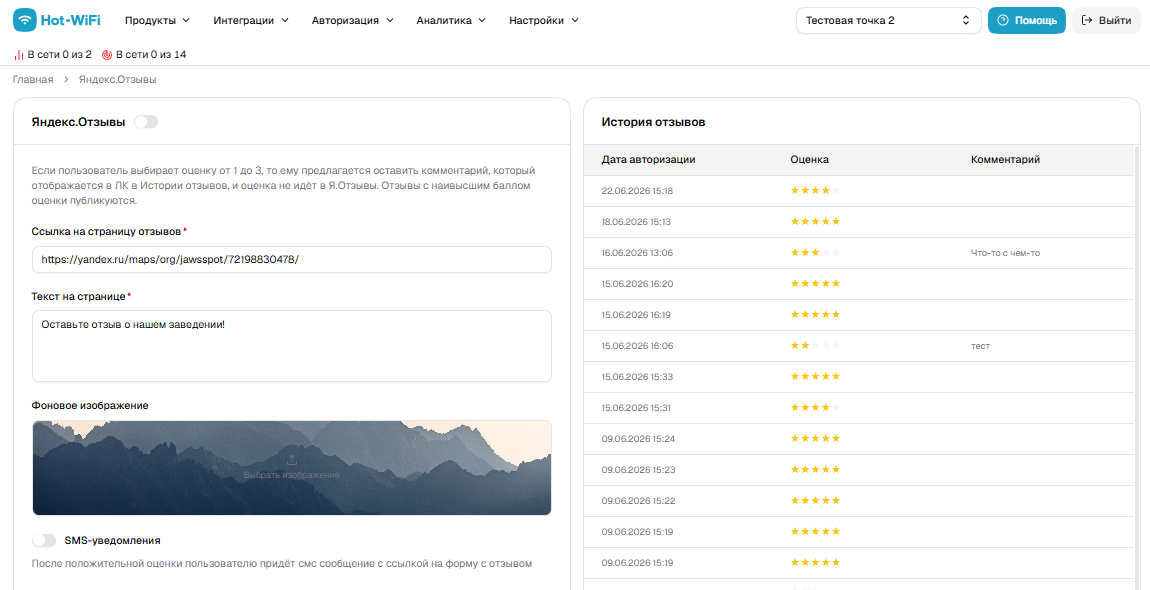Viewport: 1150px width, 590px height.
Task: Click the Комментарий column header
Action: tap(1006, 159)
